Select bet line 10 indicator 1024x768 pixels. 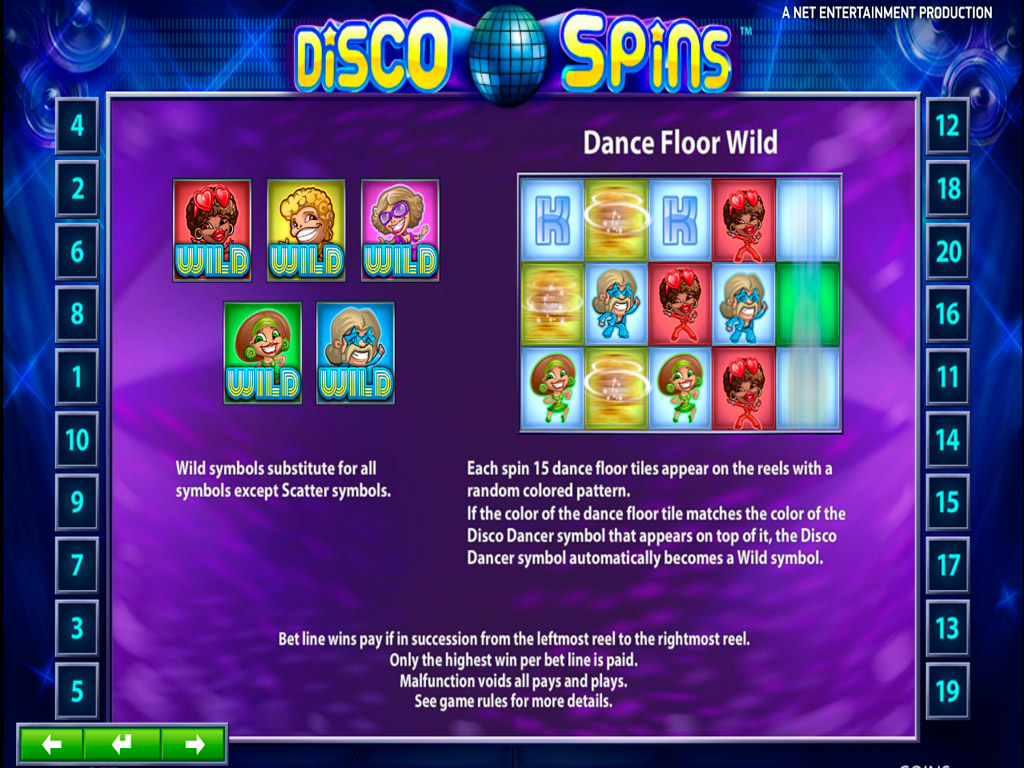pos(77,440)
